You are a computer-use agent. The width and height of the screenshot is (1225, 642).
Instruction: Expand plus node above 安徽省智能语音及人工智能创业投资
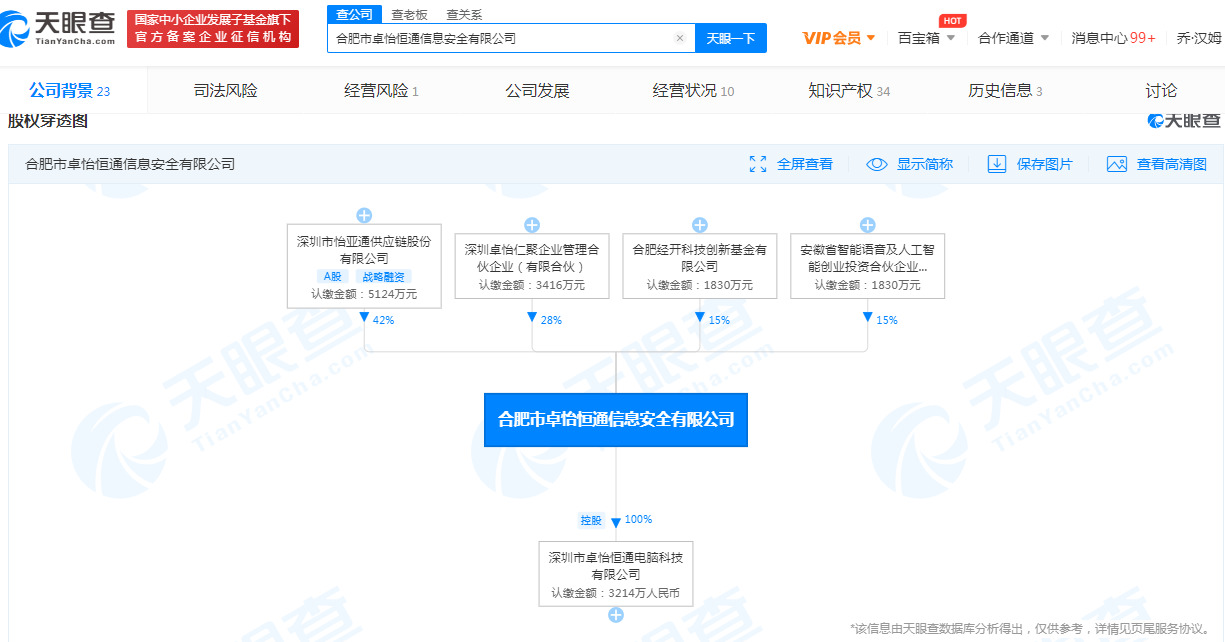[868, 225]
